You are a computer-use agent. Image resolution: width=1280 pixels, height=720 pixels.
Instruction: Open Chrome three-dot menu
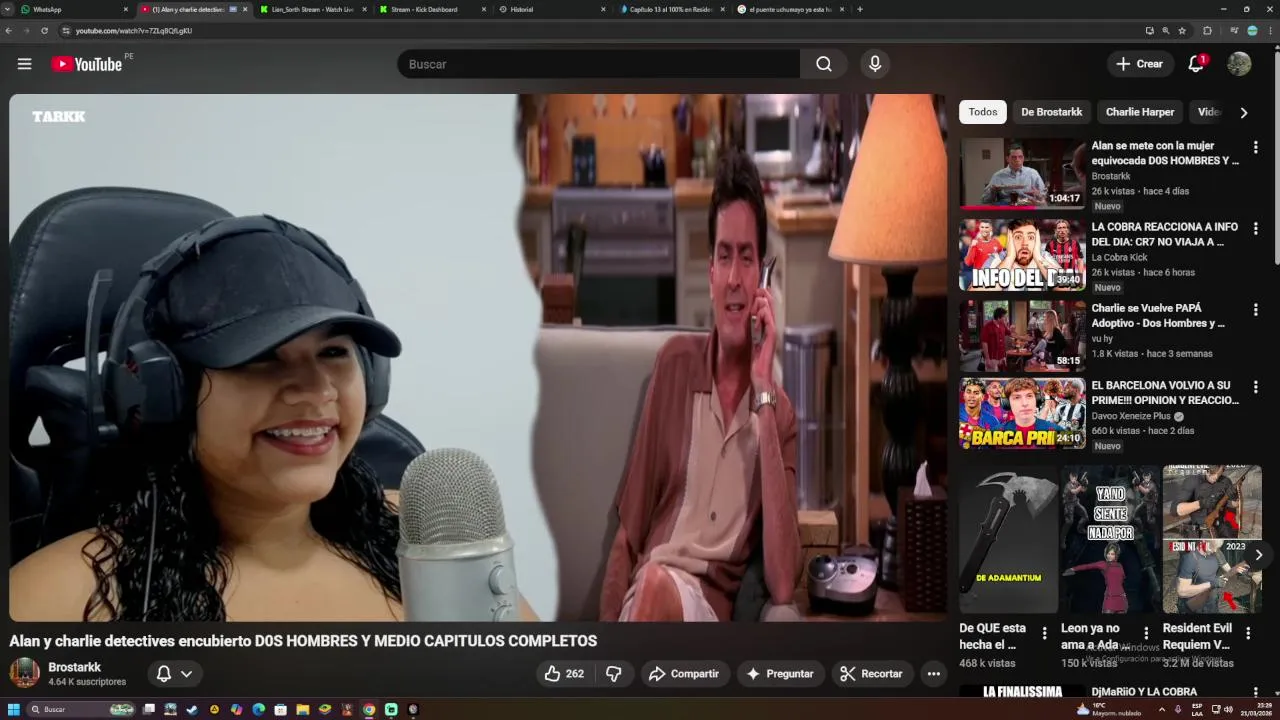pos(1271,31)
